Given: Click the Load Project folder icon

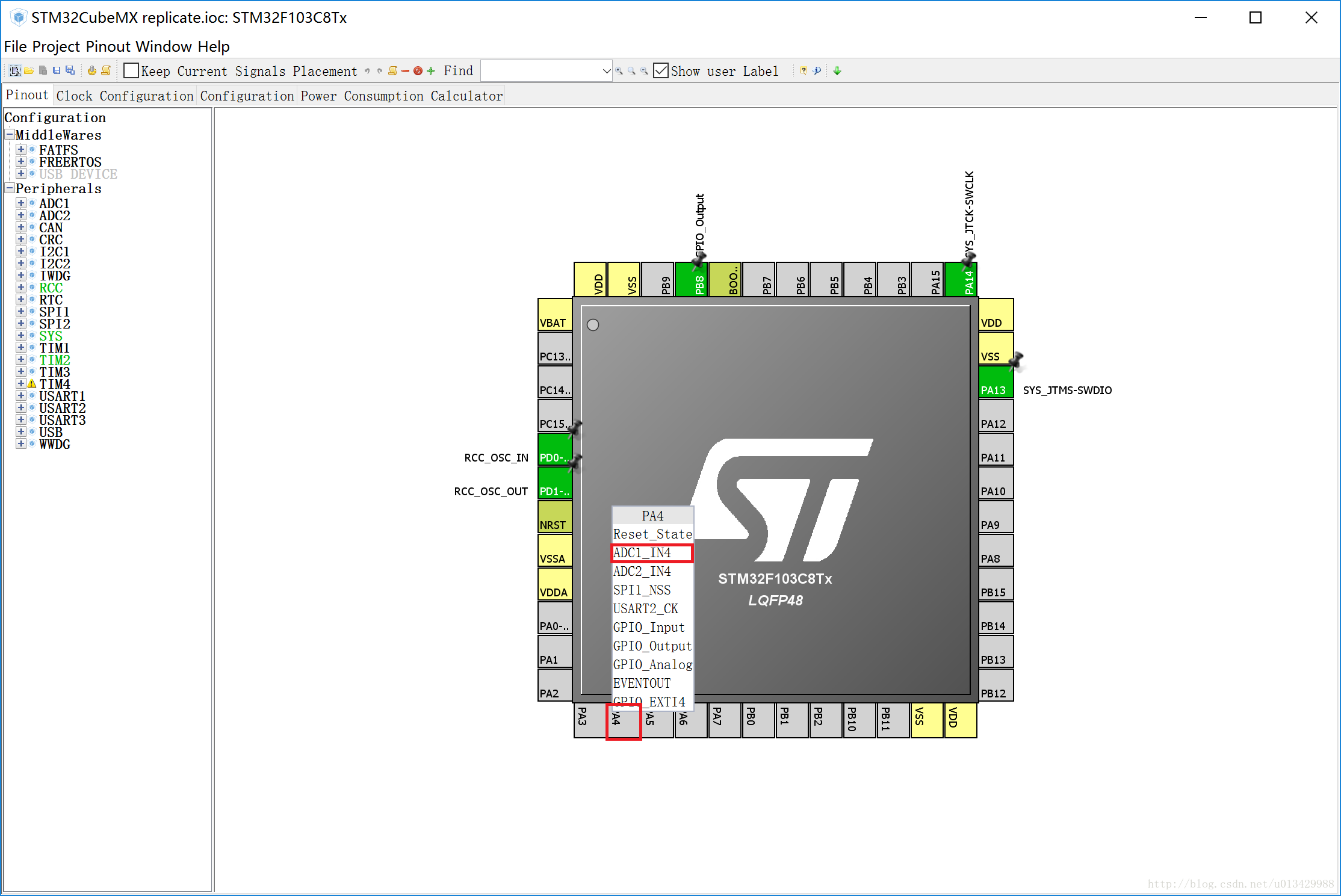Looking at the screenshot, I should pyautogui.click(x=29, y=71).
